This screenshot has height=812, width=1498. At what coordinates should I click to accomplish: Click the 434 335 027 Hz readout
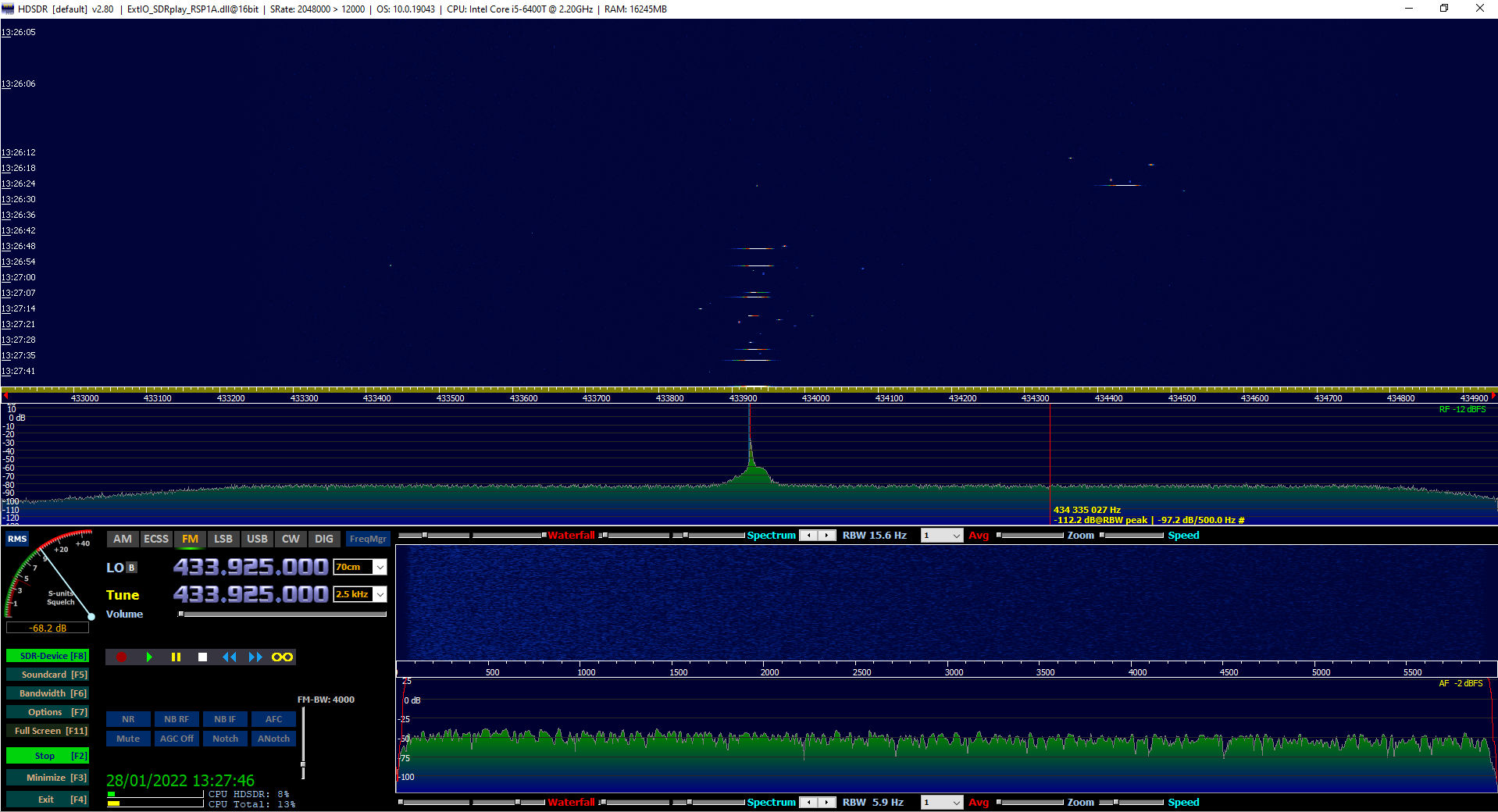tap(1087, 510)
